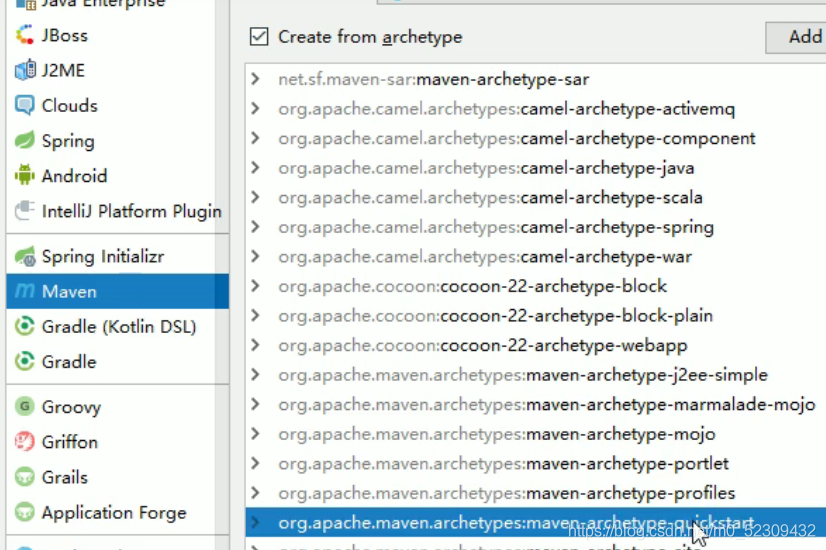Select maven-archetype-j2ee-simple archetype
This screenshot has height=550, width=826.
(x=536, y=375)
